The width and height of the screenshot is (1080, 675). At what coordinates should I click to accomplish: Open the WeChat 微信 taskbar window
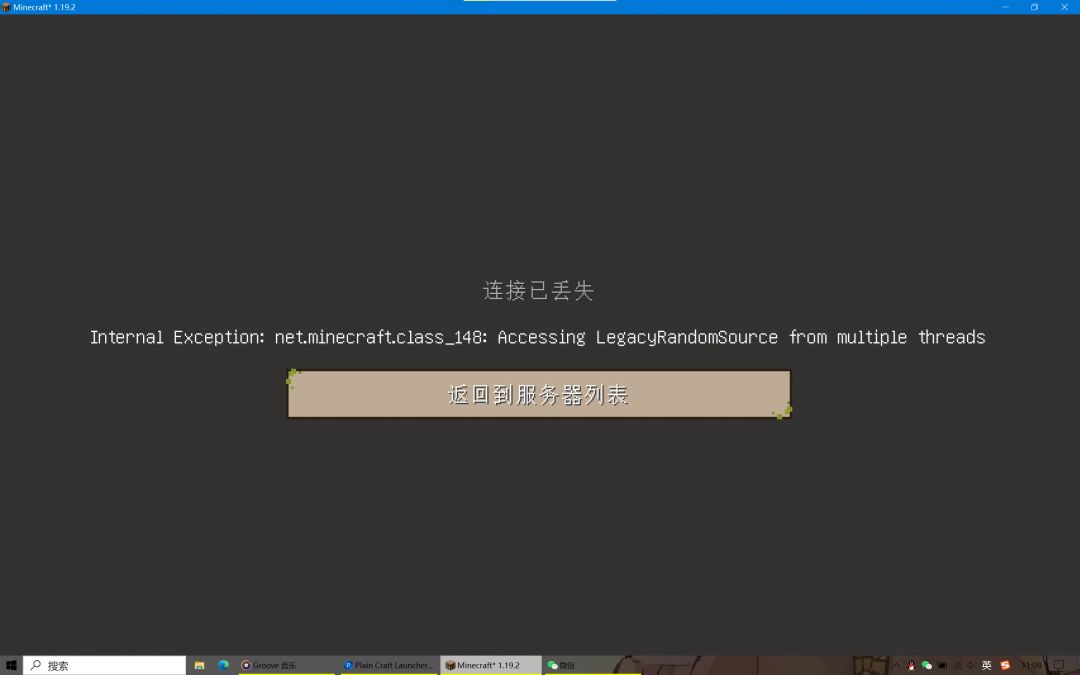592,665
